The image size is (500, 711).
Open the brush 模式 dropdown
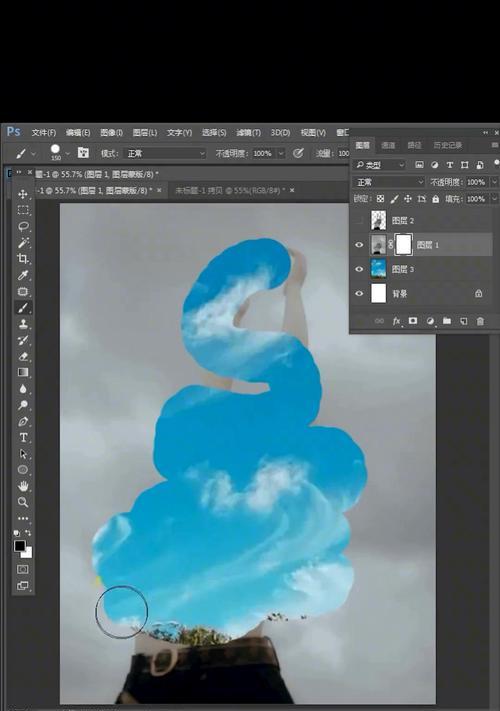[165, 154]
